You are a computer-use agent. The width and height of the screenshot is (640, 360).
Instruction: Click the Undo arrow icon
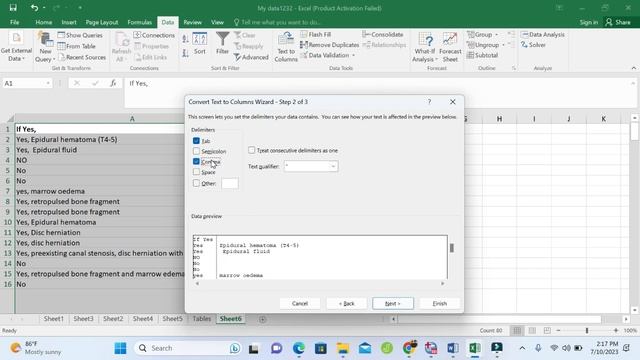coord(34,8)
